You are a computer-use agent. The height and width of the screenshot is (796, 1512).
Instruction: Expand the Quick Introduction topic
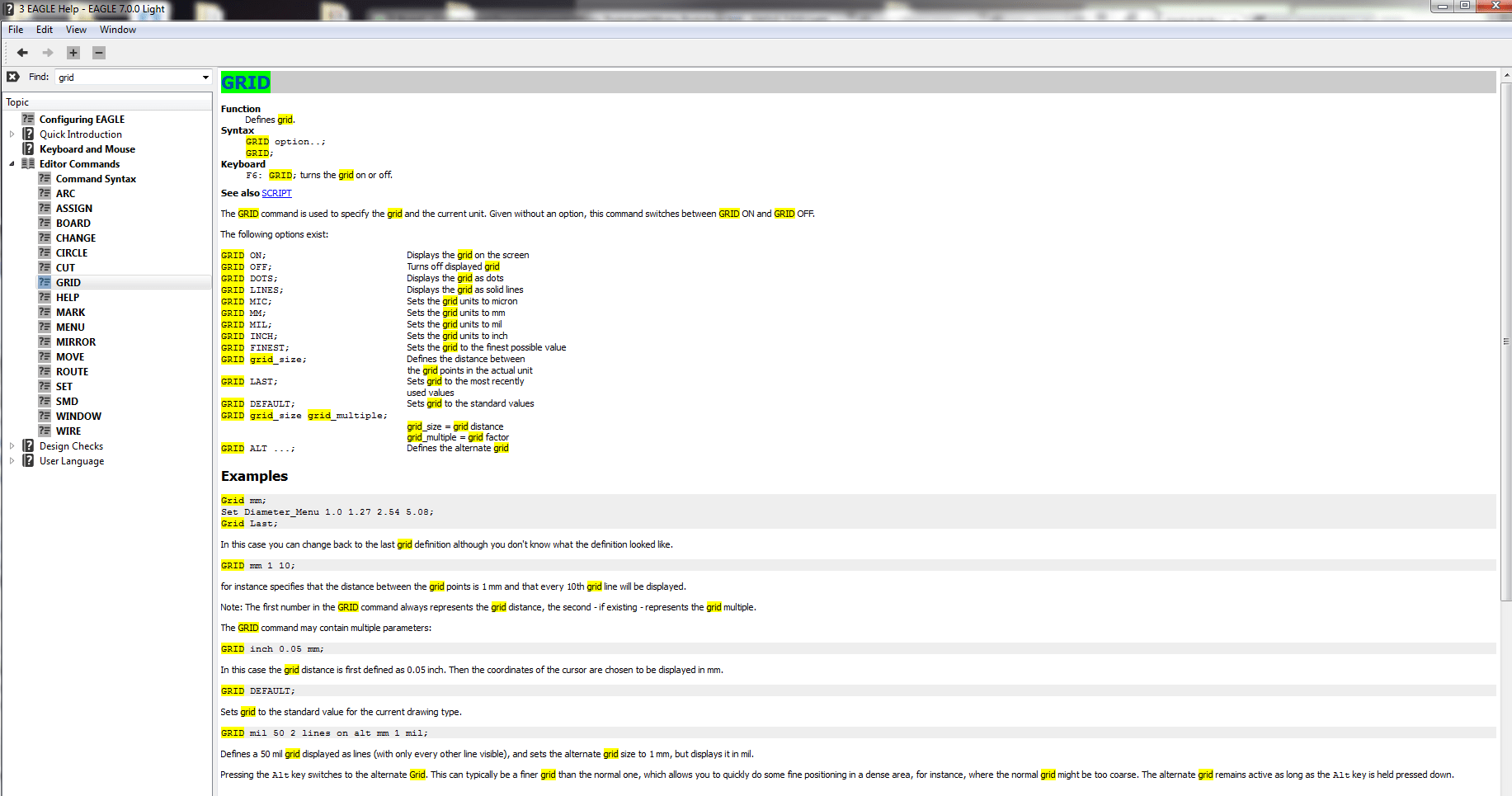tap(12, 134)
